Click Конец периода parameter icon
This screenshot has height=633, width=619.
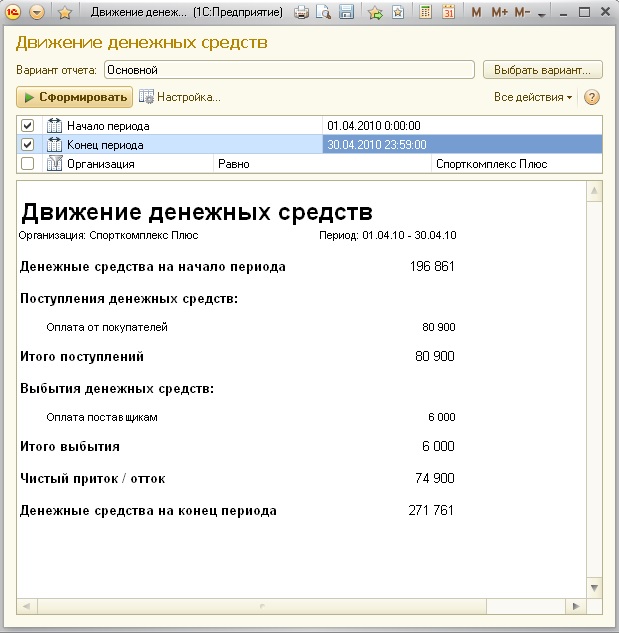pos(54,144)
